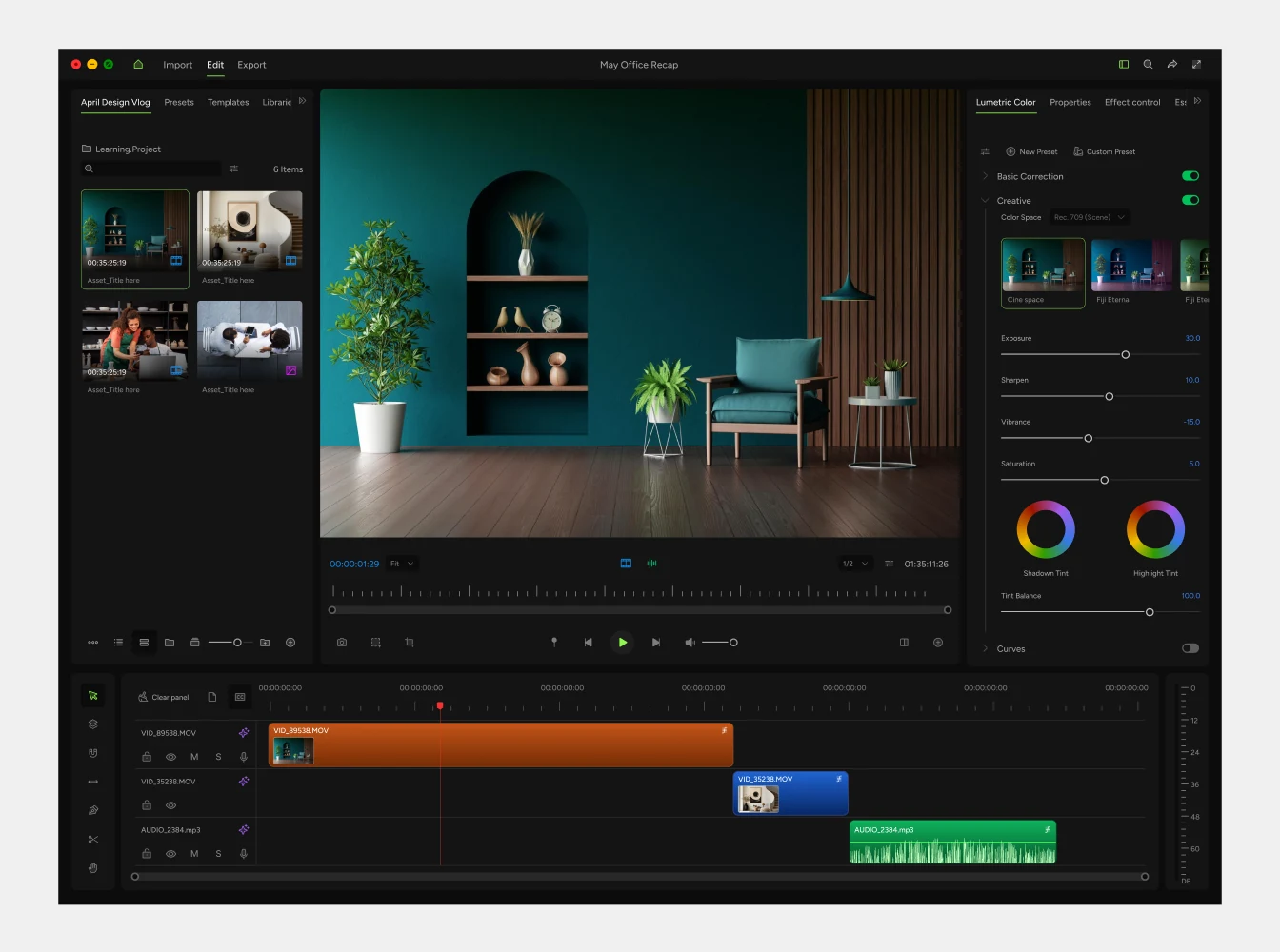This screenshot has width=1280, height=952.
Task: Collapse the Creative section
Action: point(985,200)
